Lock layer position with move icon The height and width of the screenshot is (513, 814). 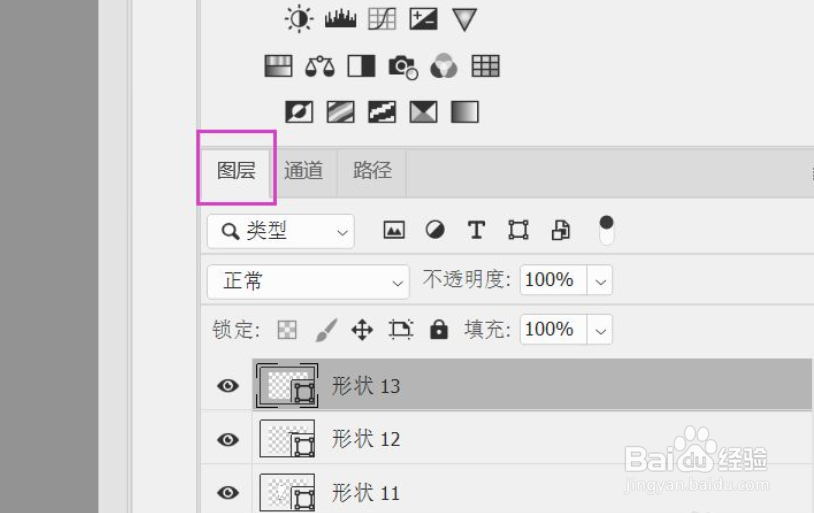coord(362,330)
